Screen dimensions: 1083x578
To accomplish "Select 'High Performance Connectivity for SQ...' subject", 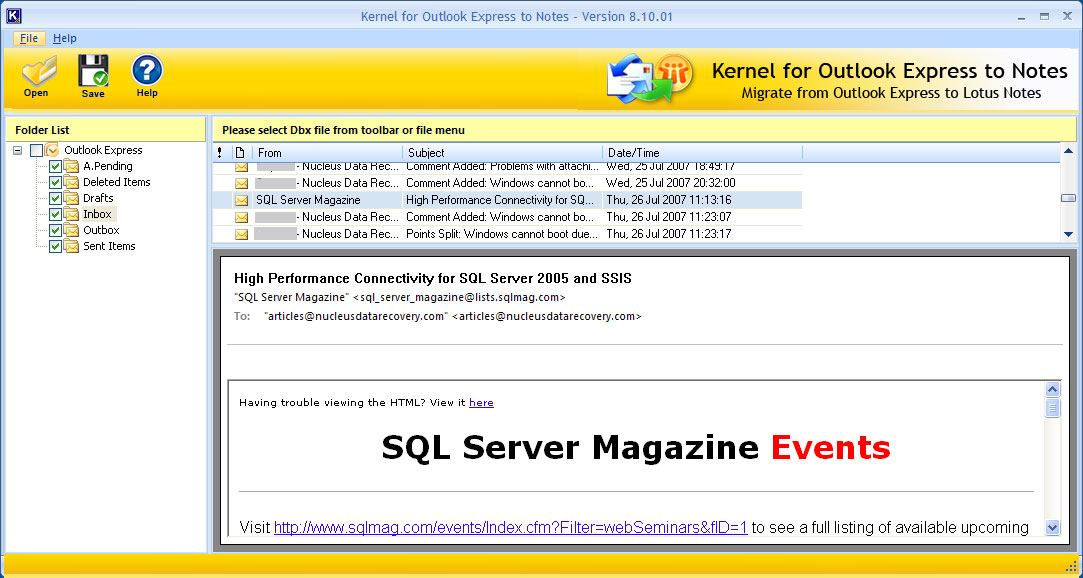I will [x=500, y=200].
